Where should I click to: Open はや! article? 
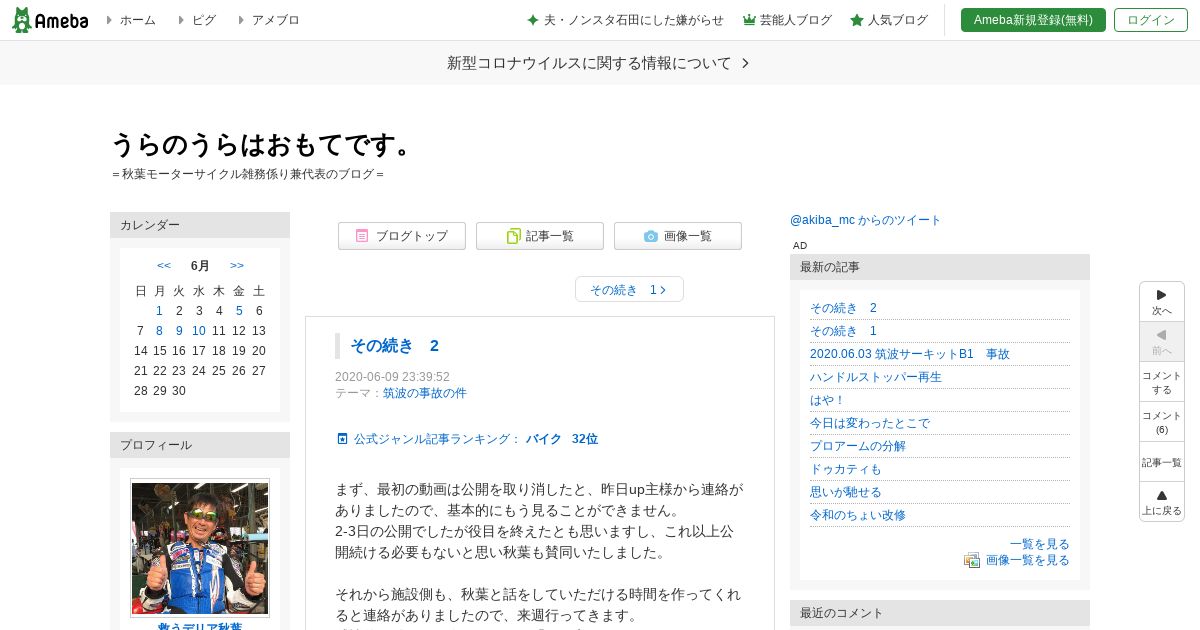[828, 400]
